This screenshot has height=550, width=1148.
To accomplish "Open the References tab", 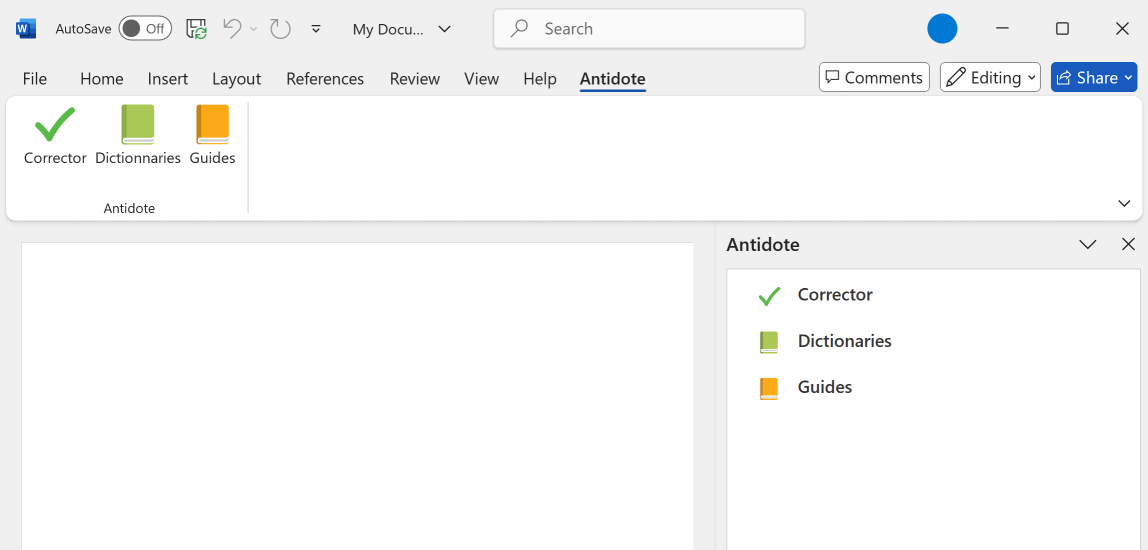I will click(x=325, y=78).
